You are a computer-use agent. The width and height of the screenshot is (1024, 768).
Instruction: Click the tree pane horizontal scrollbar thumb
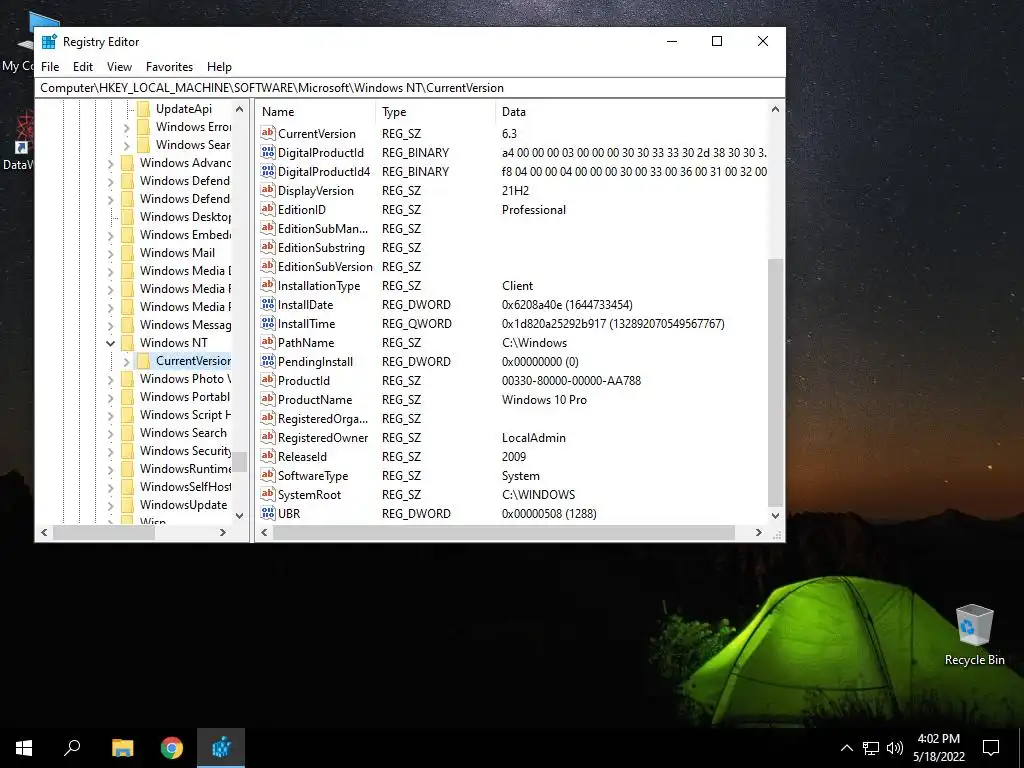104,533
